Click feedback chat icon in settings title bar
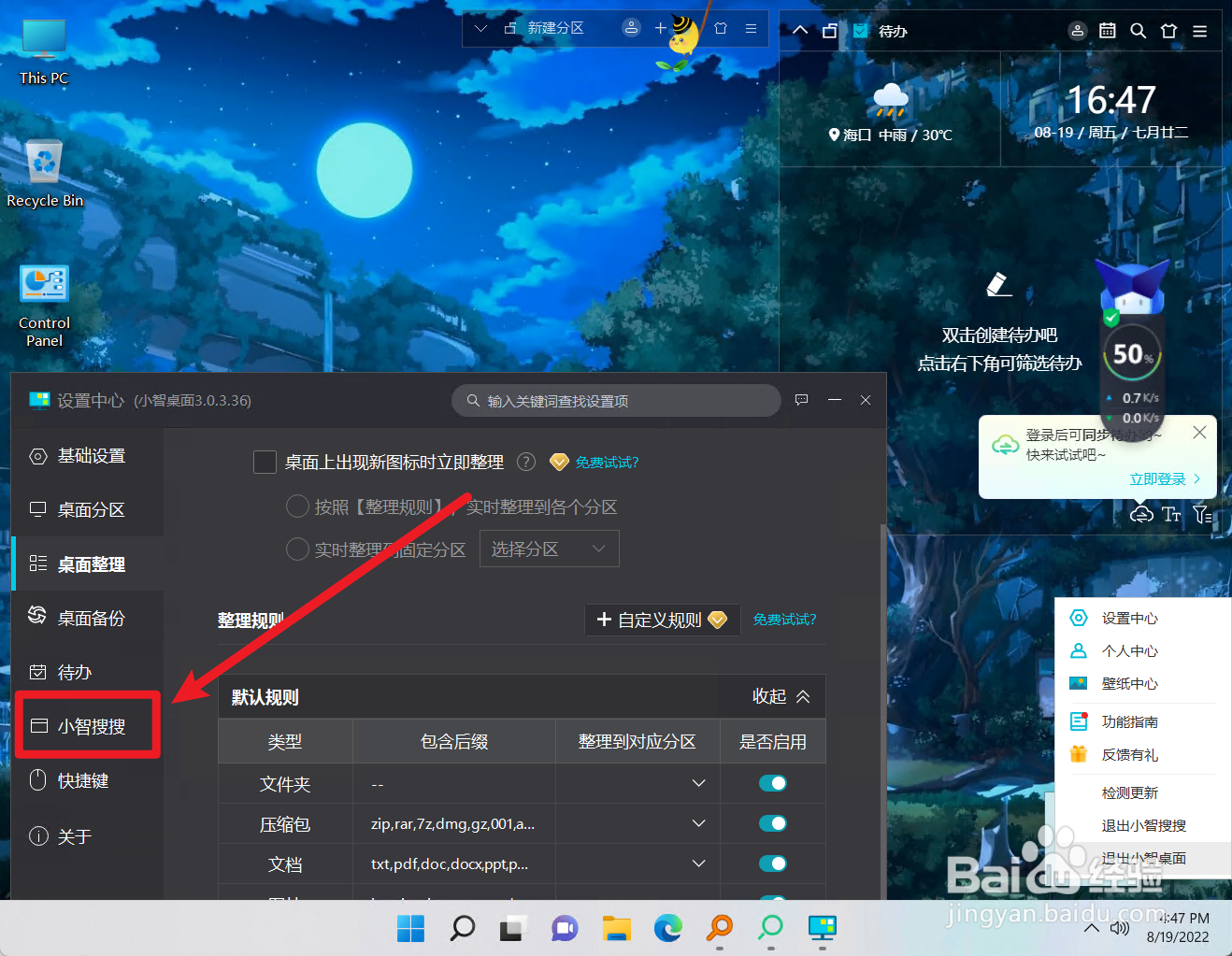The height and width of the screenshot is (956, 1232). [801, 400]
